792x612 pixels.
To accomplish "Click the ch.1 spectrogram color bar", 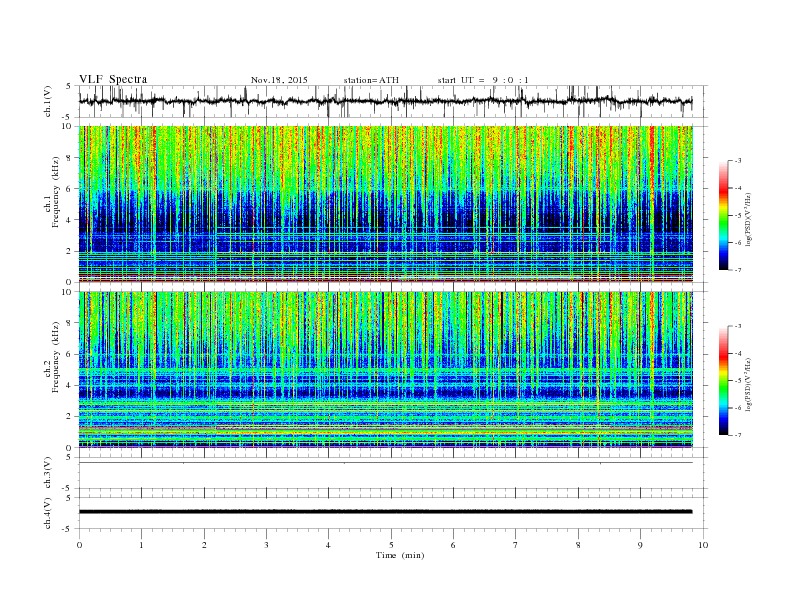I will pos(724,215).
